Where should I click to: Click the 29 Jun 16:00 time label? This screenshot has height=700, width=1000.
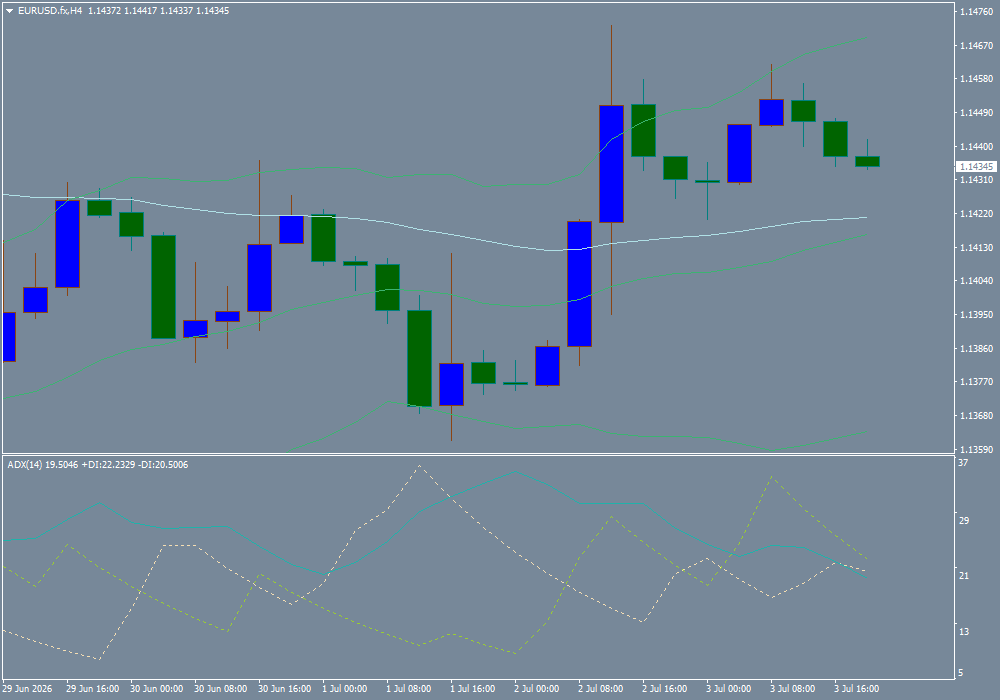point(92,689)
